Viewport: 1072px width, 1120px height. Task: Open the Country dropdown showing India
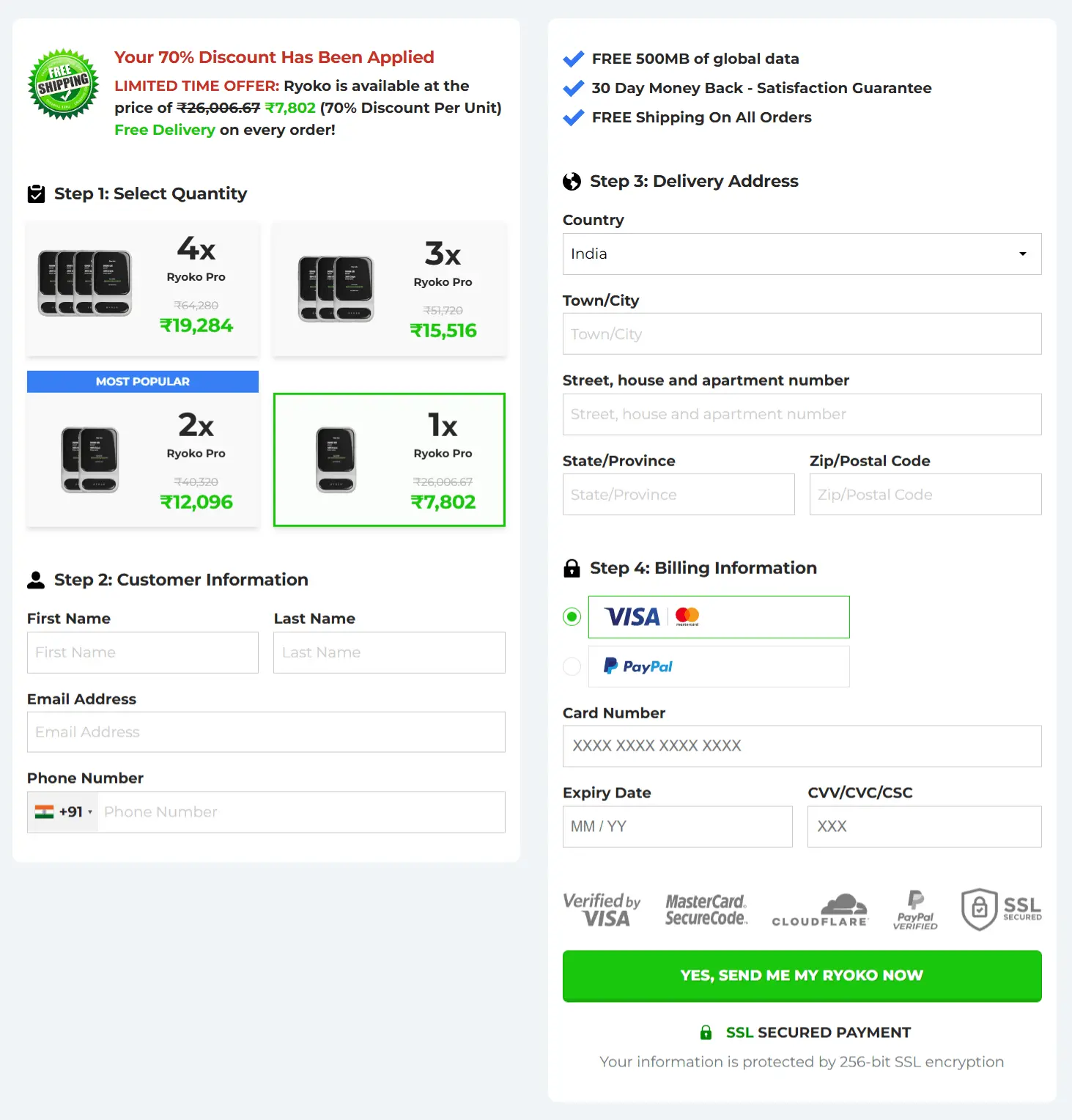coord(802,254)
